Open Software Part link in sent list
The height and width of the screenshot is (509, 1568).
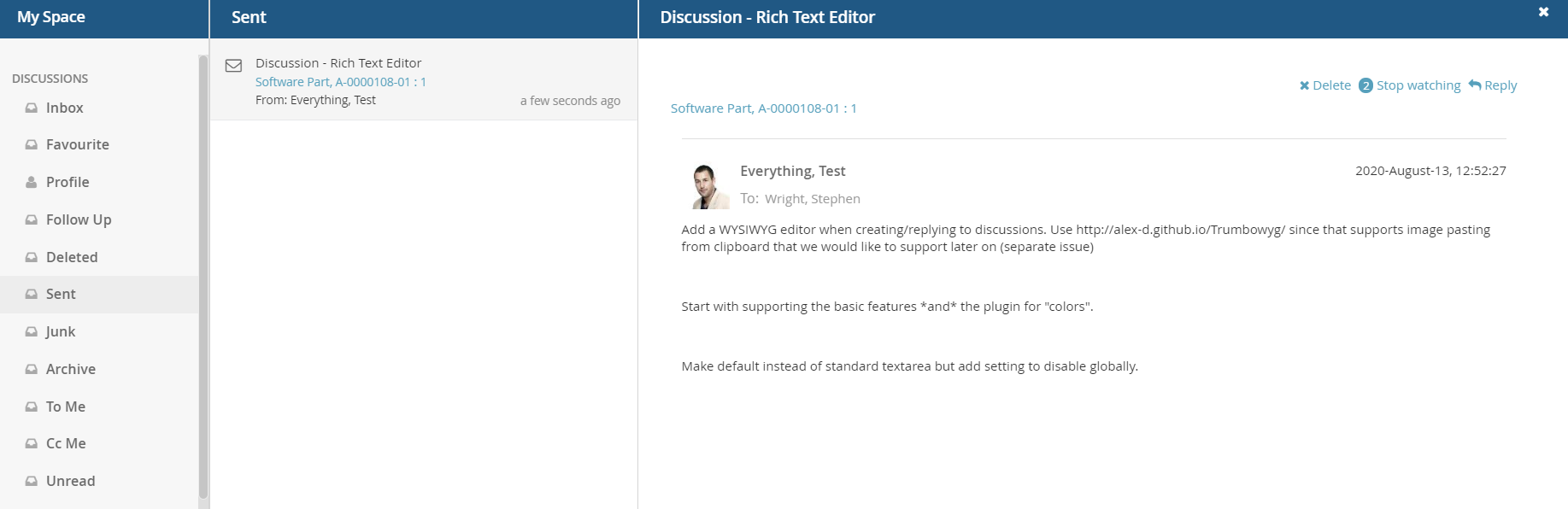(x=340, y=82)
